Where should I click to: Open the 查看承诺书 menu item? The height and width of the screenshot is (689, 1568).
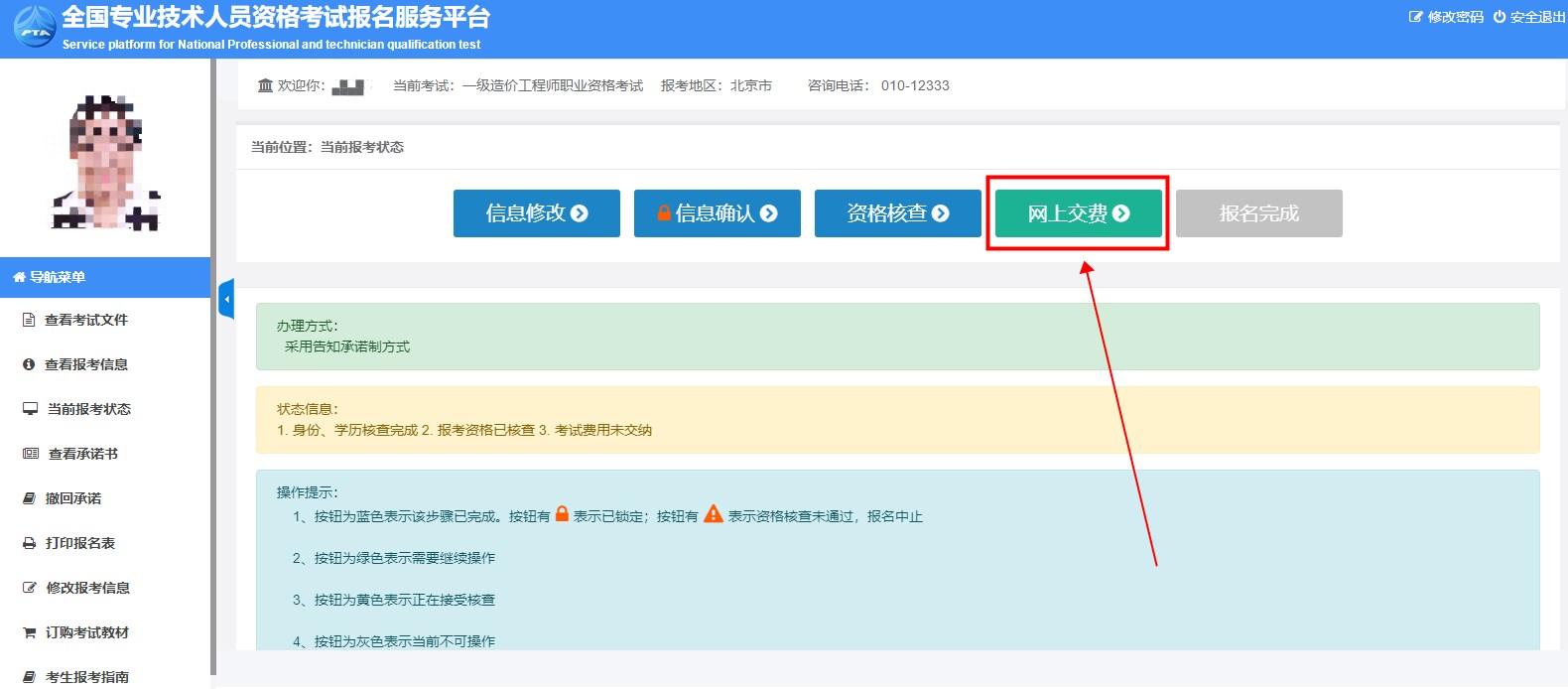coord(82,454)
